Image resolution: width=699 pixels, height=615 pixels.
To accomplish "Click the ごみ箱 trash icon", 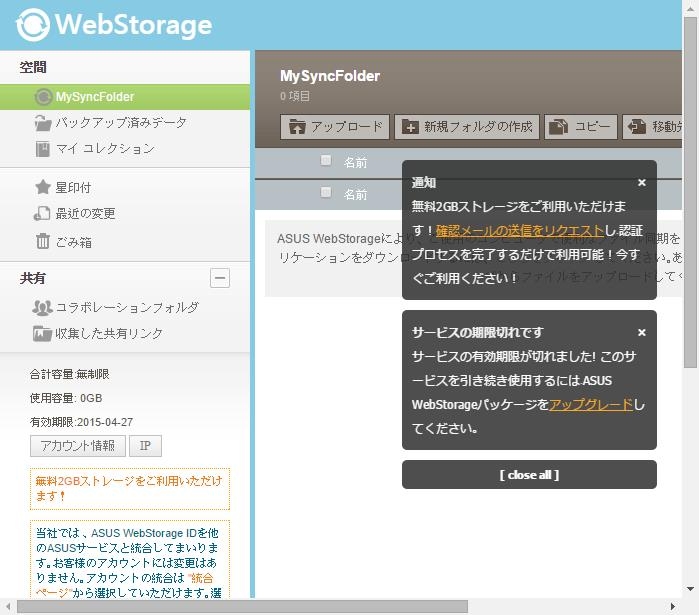I will tap(43, 241).
